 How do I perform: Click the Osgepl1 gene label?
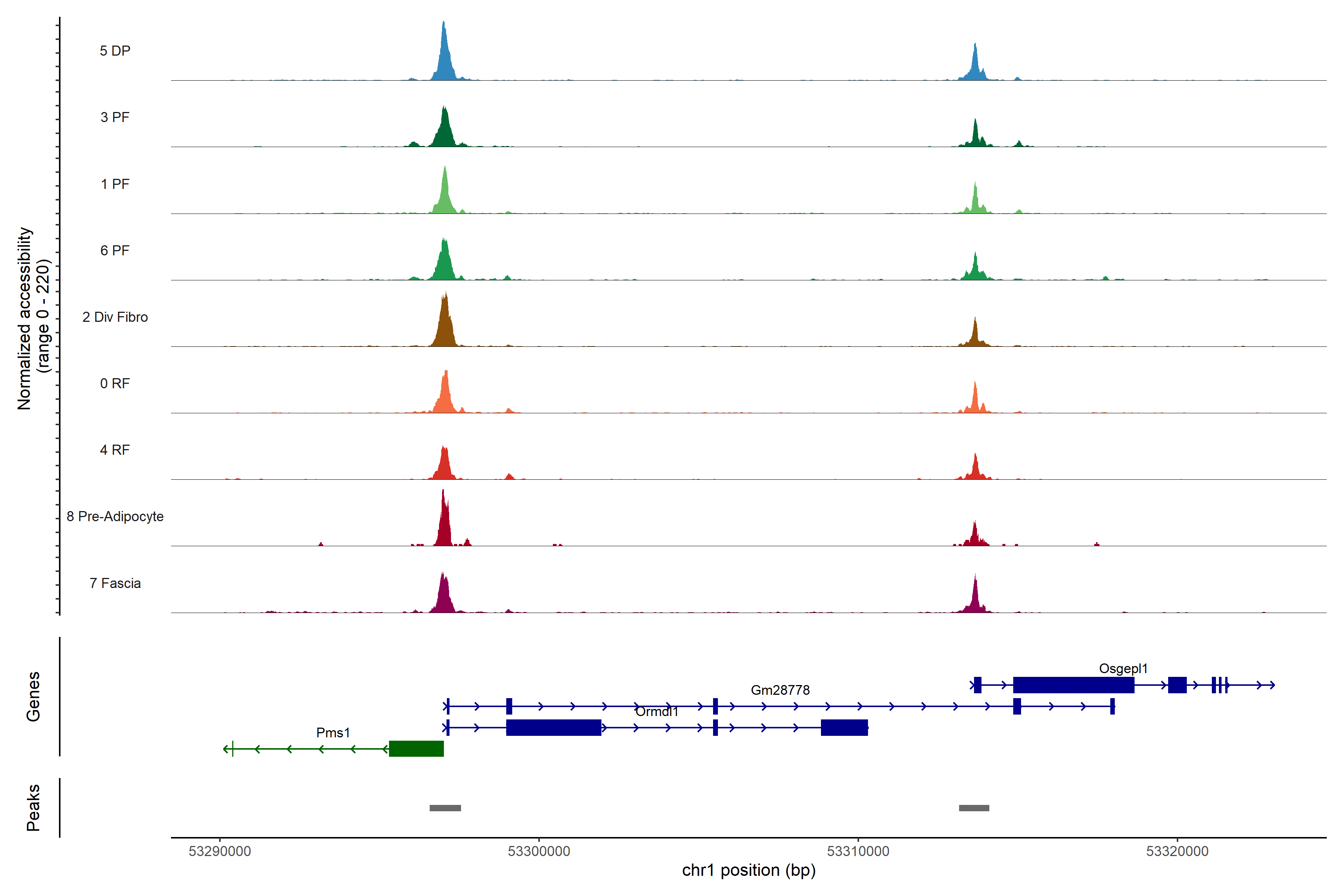pyautogui.click(x=1123, y=669)
